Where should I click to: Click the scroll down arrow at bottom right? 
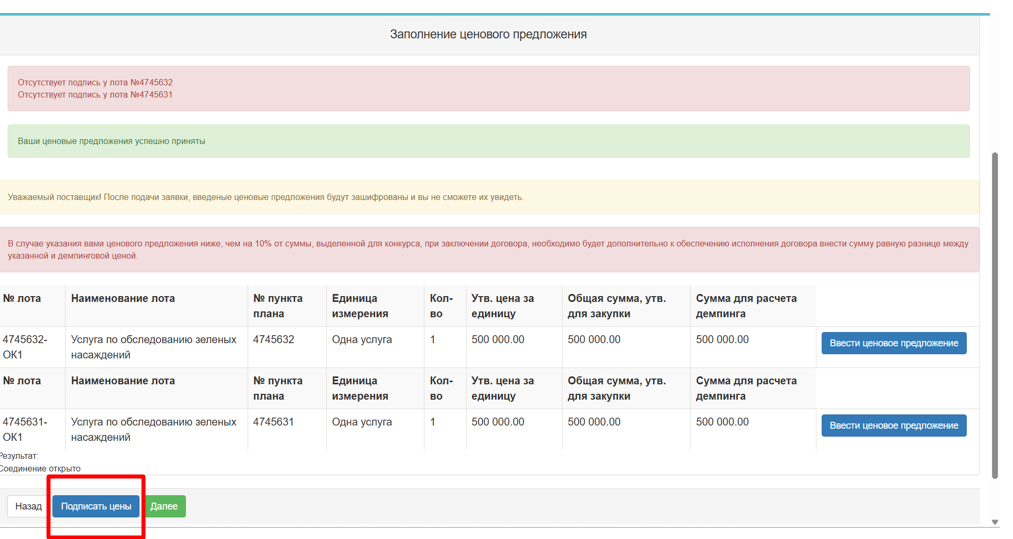[x=994, y=522]
